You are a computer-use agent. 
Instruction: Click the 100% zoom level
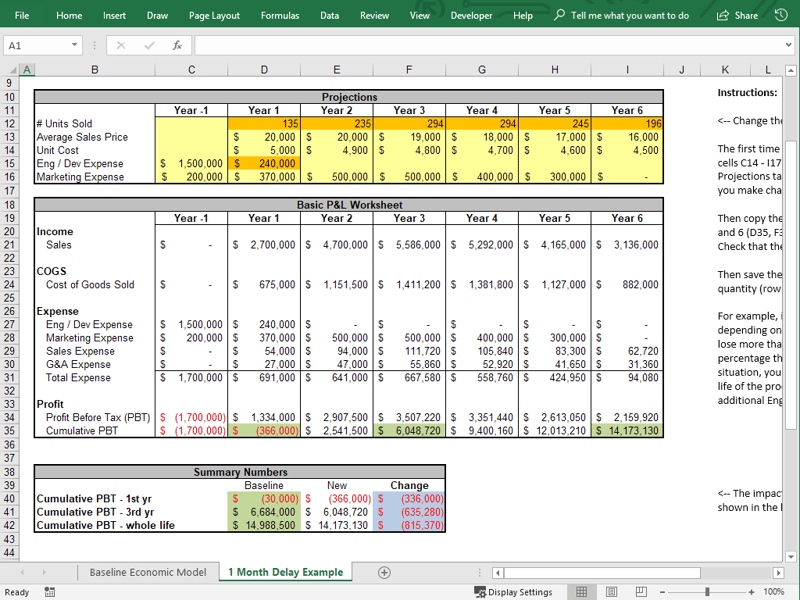773,592
